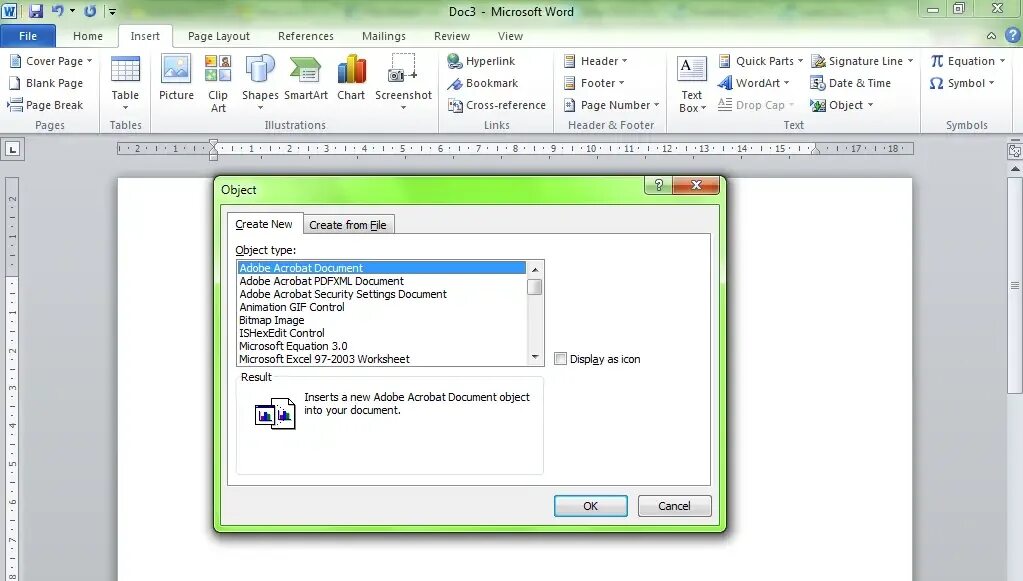Insert Date & Time
This screenshot has width=1023, height=581.
pos(851,83)
